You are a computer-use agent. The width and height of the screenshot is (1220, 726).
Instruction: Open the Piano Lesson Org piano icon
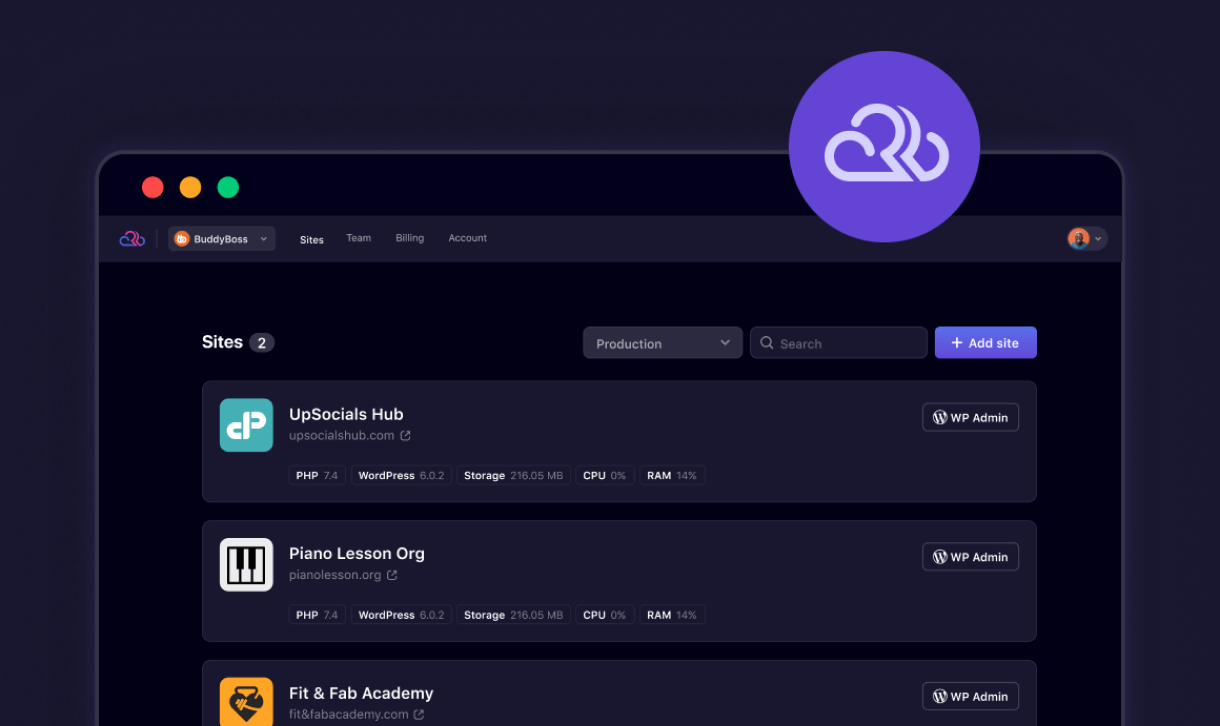(246, 565)
